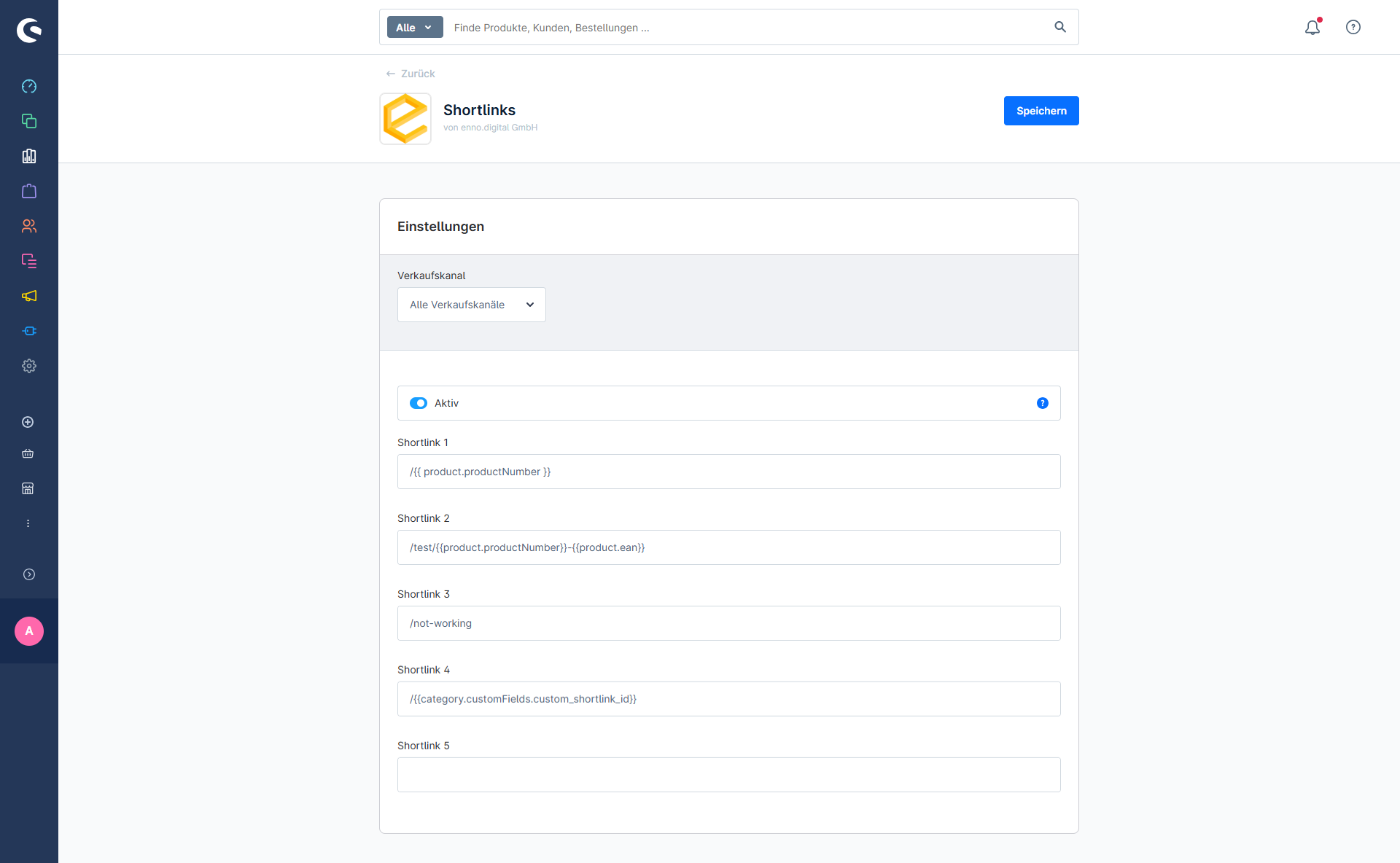This screenshot has height=863, width=1400.
Task: Click the help question mark in header
Action: coord(1353,28)
